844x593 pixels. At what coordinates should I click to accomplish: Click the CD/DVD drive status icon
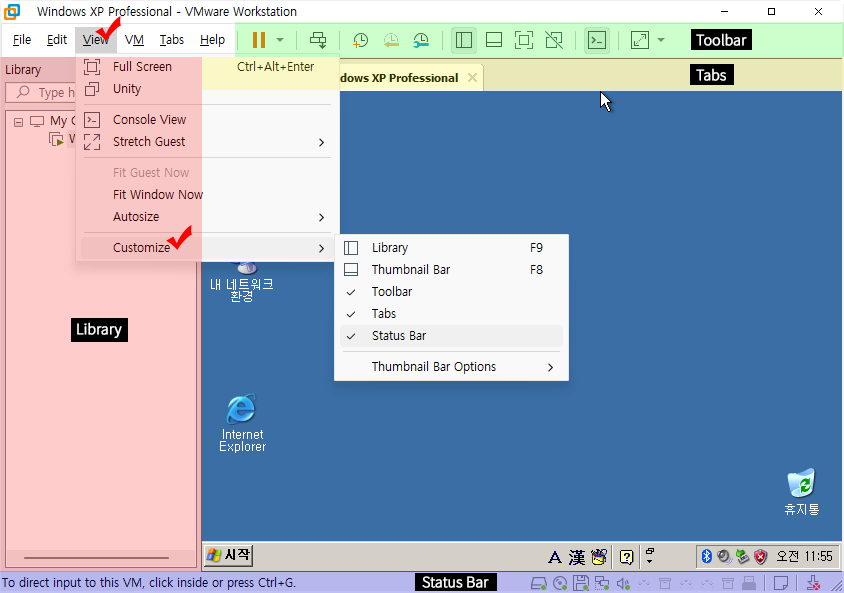(x=560, y=583)
